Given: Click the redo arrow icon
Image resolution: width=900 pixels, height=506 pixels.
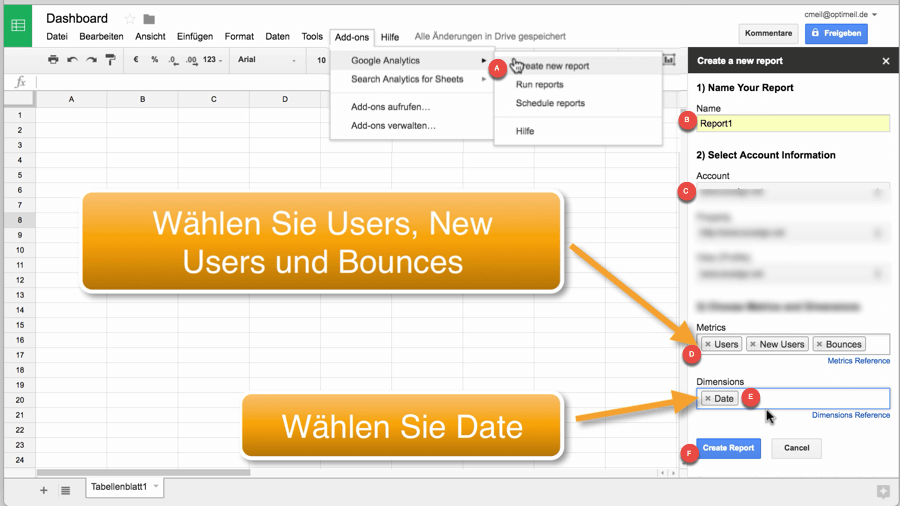Looking at the screenshot, I should point(91,60).
